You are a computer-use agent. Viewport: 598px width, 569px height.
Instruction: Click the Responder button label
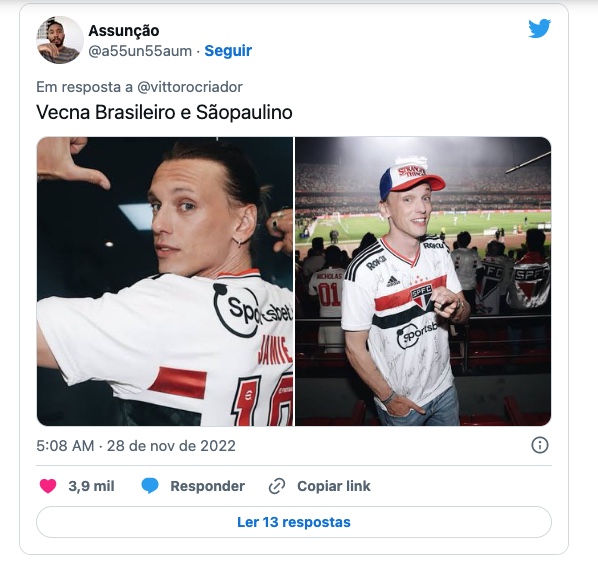point(207,486)
